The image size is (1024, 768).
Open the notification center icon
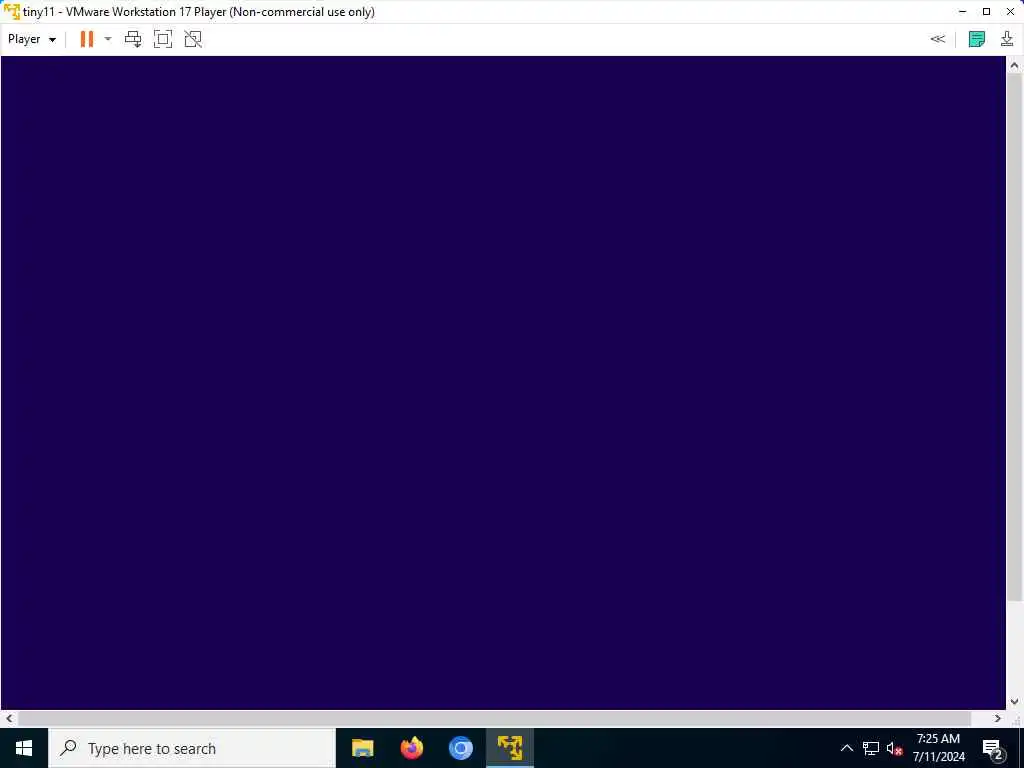pos(993,749)
